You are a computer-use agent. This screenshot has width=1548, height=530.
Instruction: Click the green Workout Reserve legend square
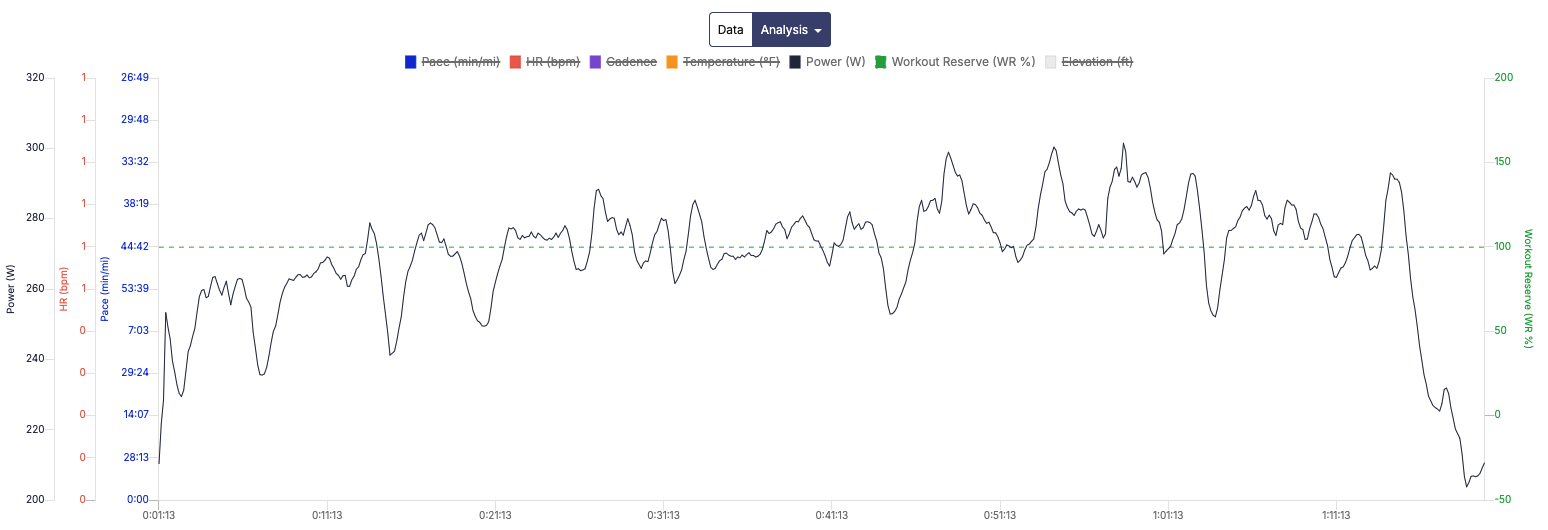(881, 62)
